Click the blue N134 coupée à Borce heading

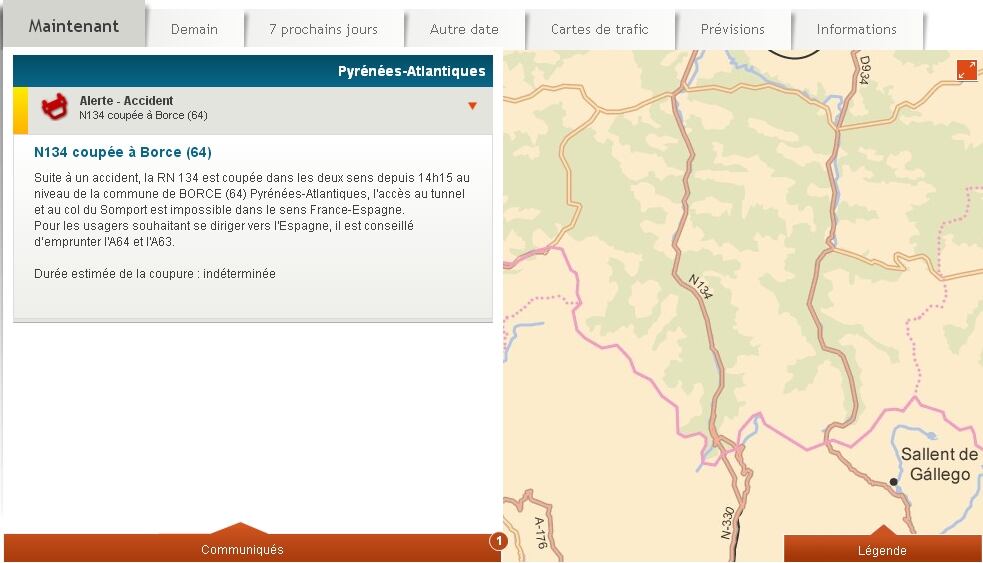(x=123, y=152)
